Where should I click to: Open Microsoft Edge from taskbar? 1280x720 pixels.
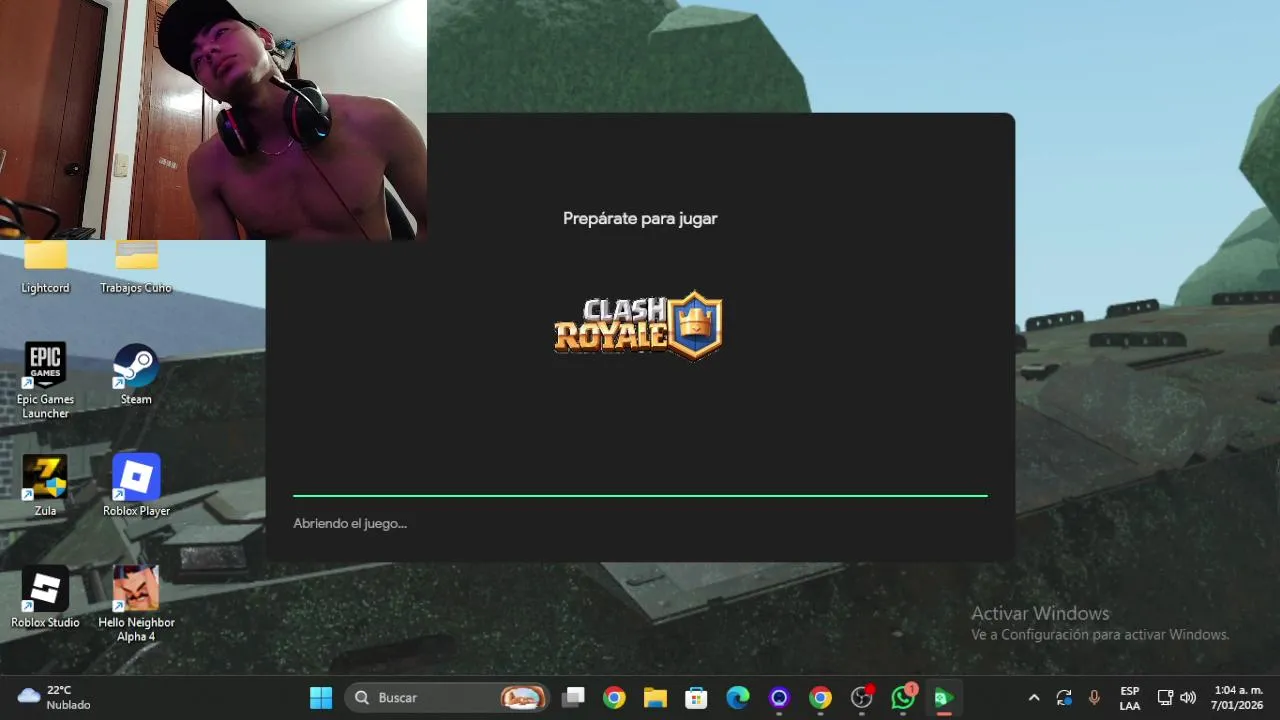pos(738,698)
